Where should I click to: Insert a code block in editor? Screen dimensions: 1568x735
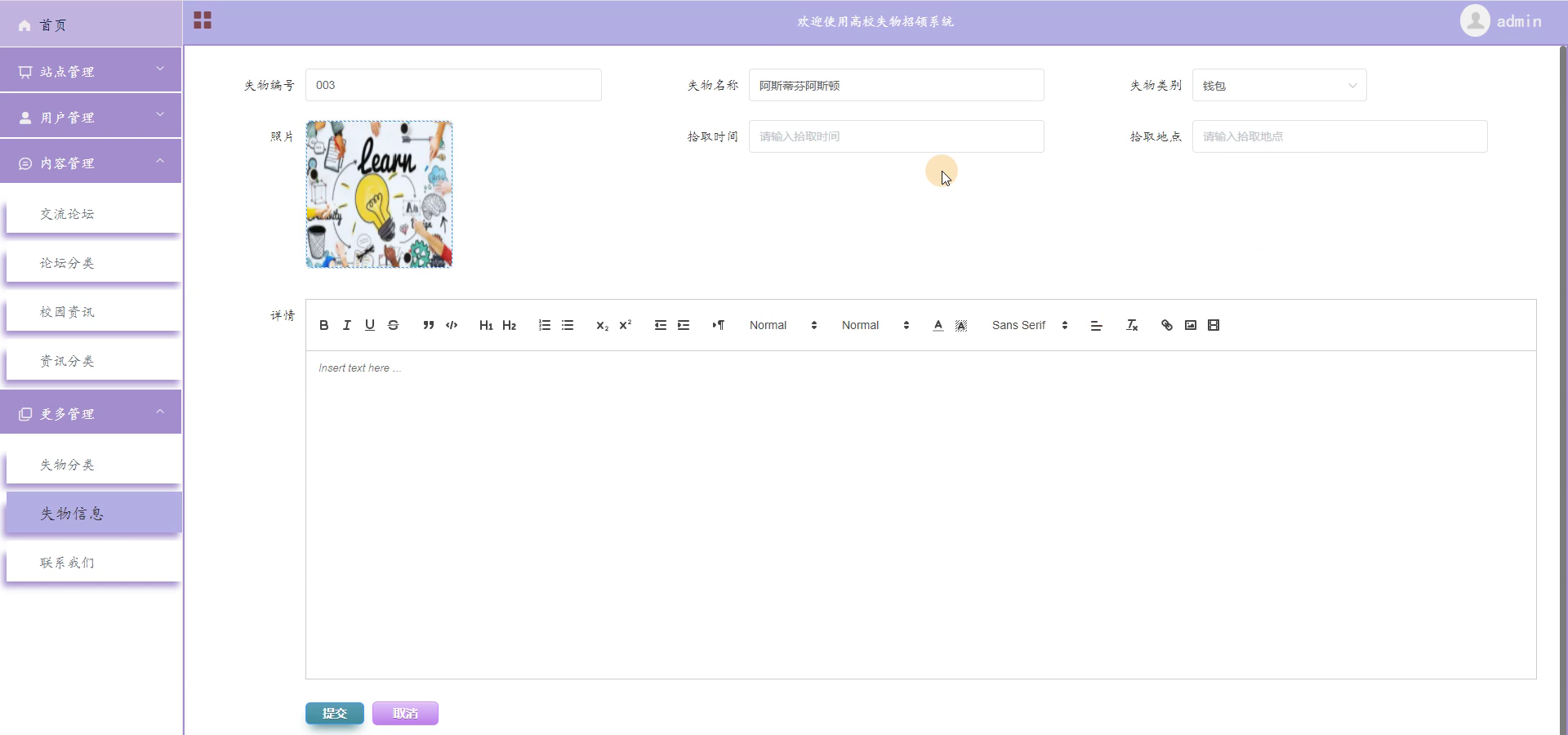(452, 325)
